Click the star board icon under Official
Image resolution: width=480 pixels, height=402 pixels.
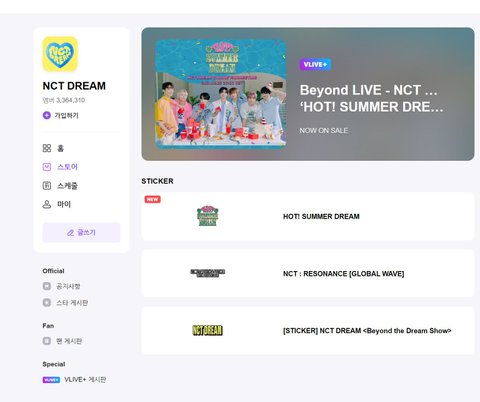pyautogui.click(x=47, y=302)
